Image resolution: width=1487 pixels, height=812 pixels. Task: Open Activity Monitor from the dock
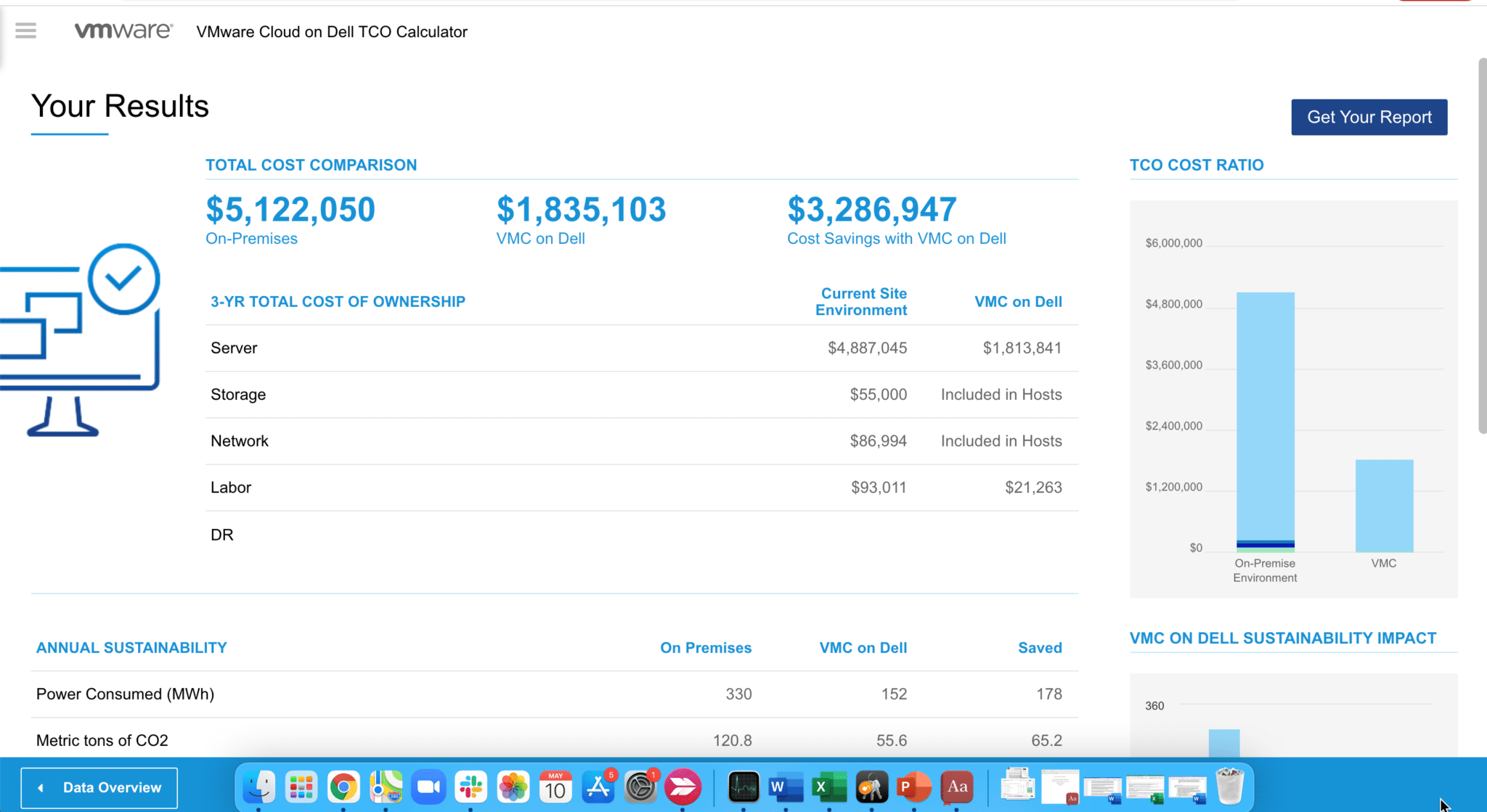coord(743,787)
